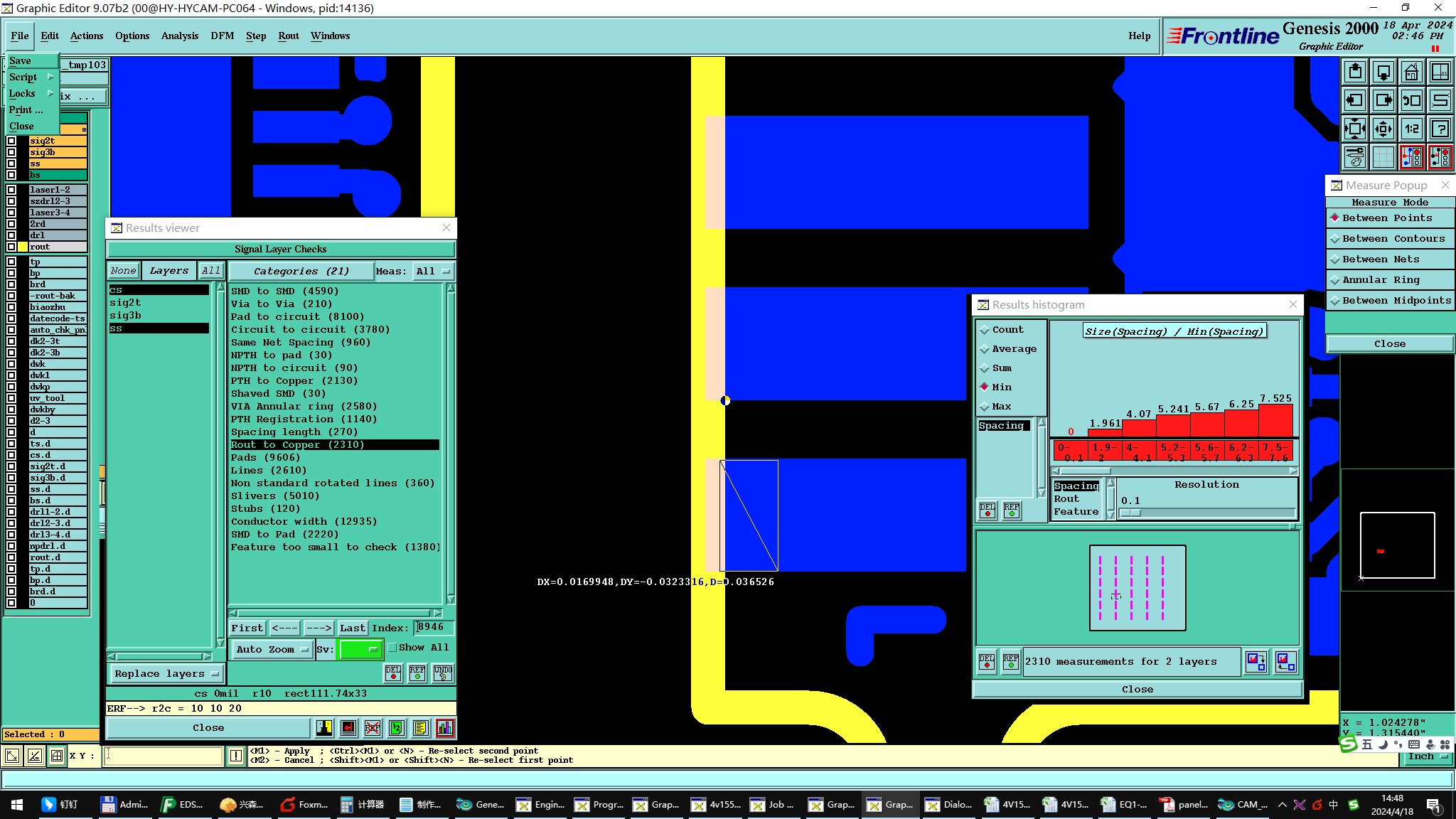Open the Auto Zoom dropdown

(x=273, y=649)
